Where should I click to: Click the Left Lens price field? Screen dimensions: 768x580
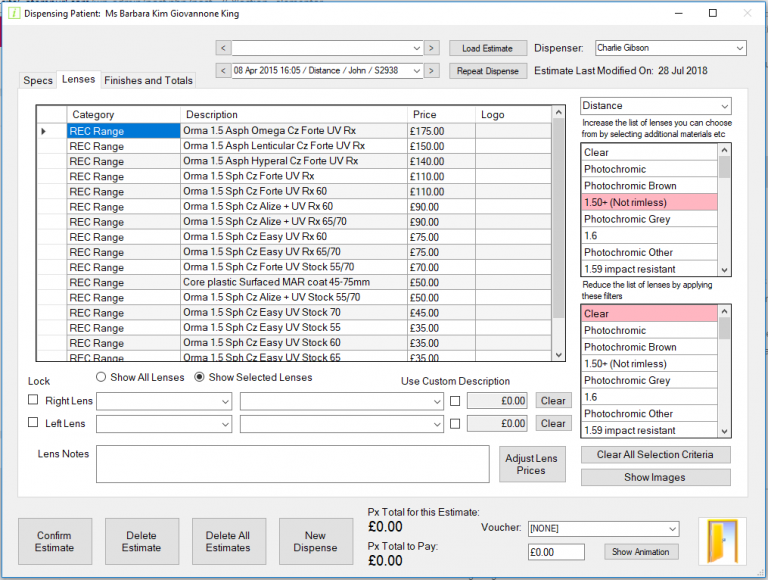(x=497, y=423)
